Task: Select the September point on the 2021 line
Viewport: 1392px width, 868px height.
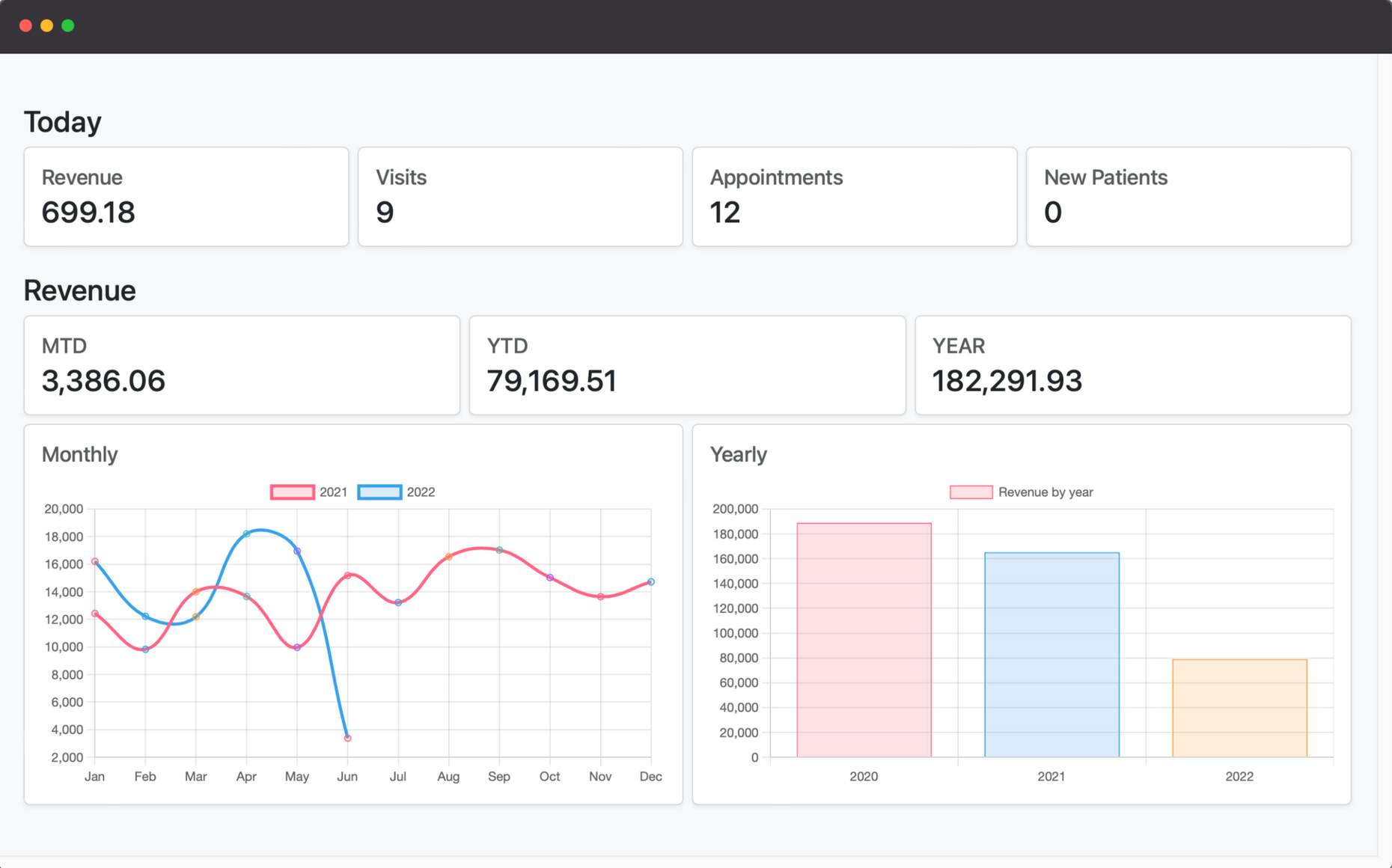Action: pyautogui.click(x=499, y=550)
